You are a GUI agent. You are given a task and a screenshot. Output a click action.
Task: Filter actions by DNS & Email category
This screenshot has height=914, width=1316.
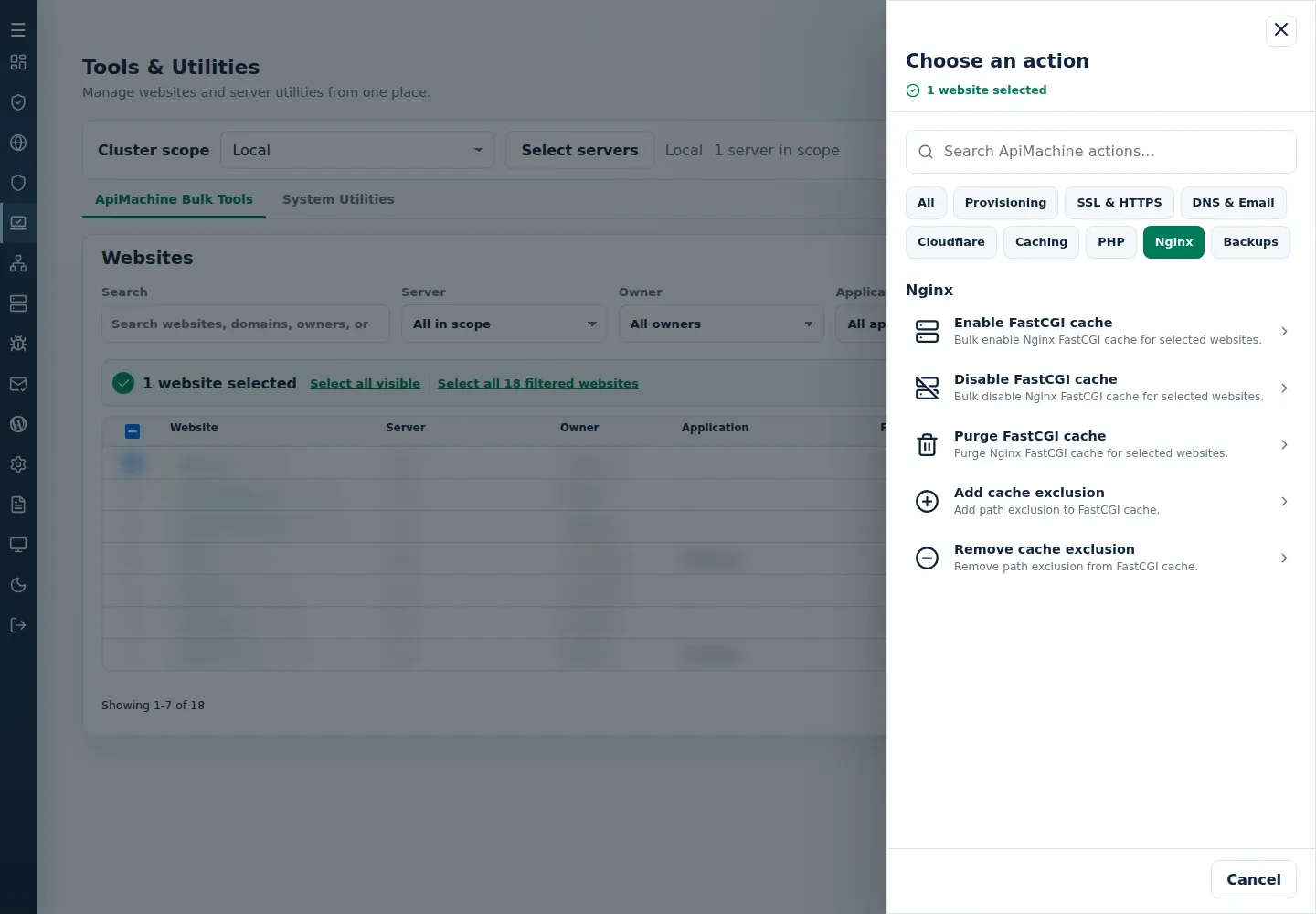[x=1233, y=203]
